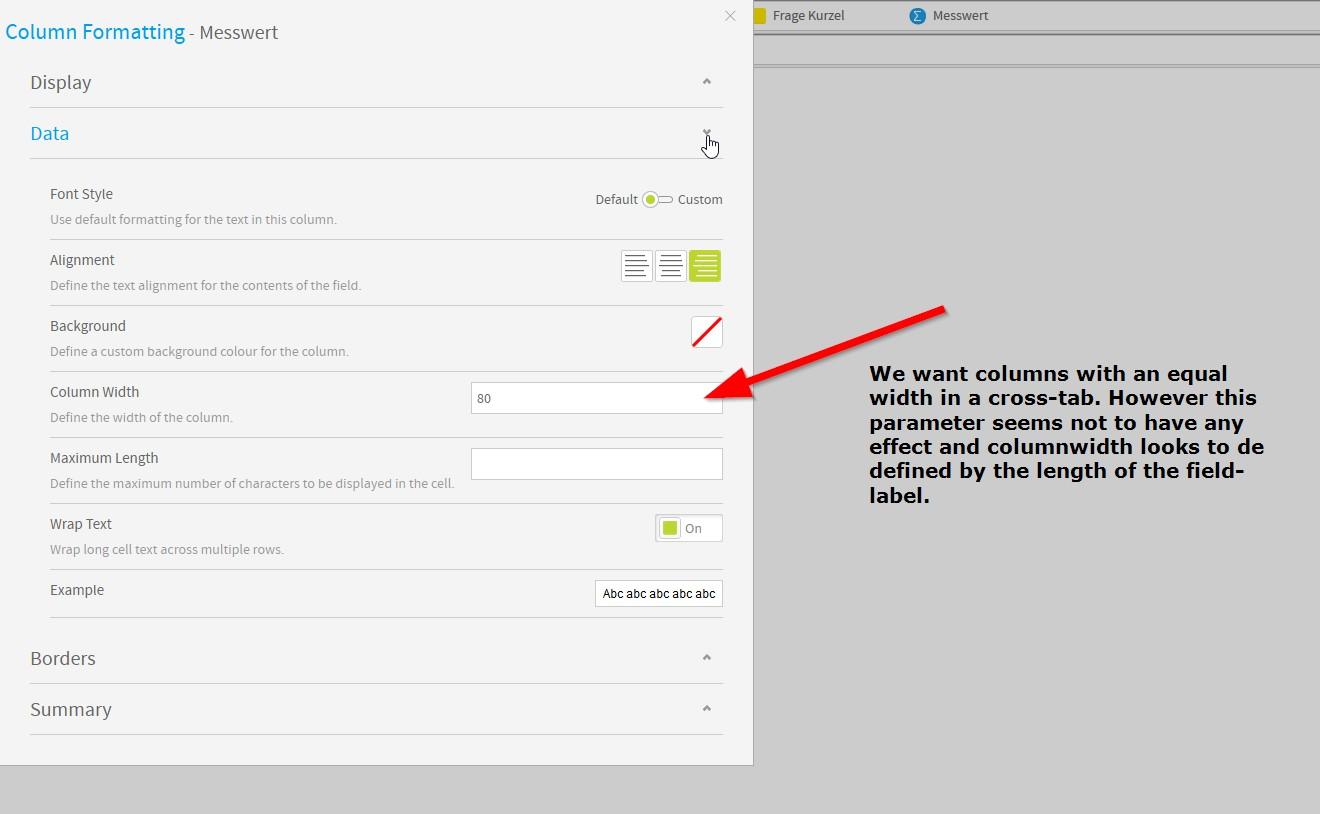The height and width of the screenshot is (814, 1320).
Task: Click the Abc example preview box
Action: (x=659, y=594)
